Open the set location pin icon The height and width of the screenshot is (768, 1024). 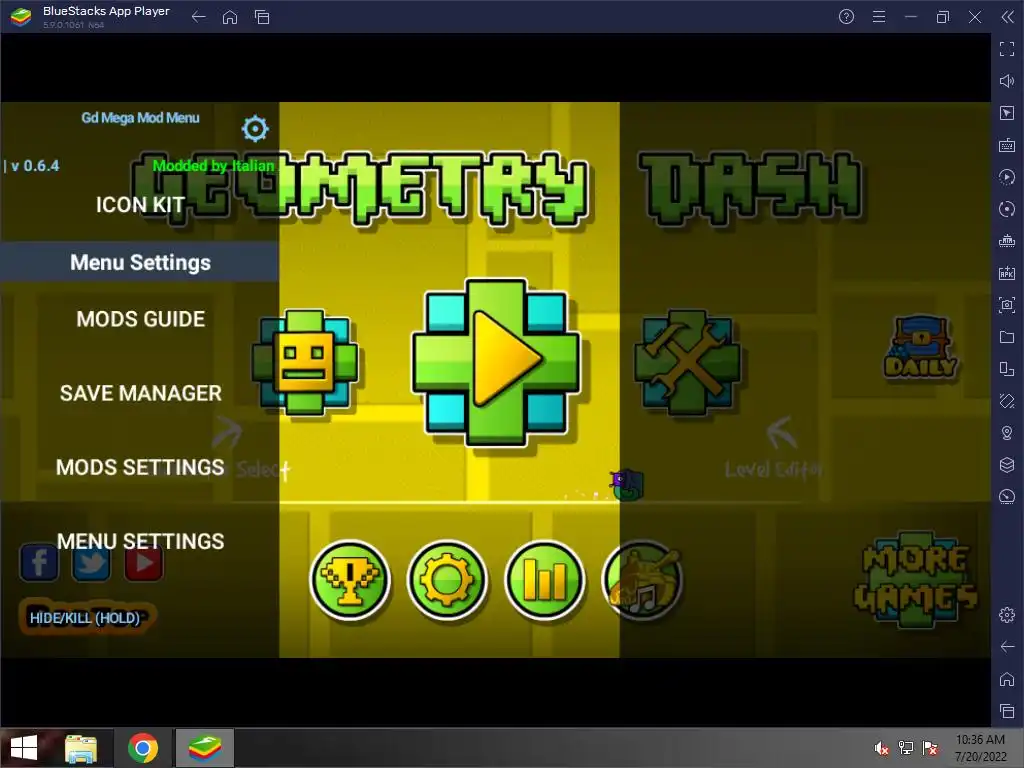[1007, 433]
